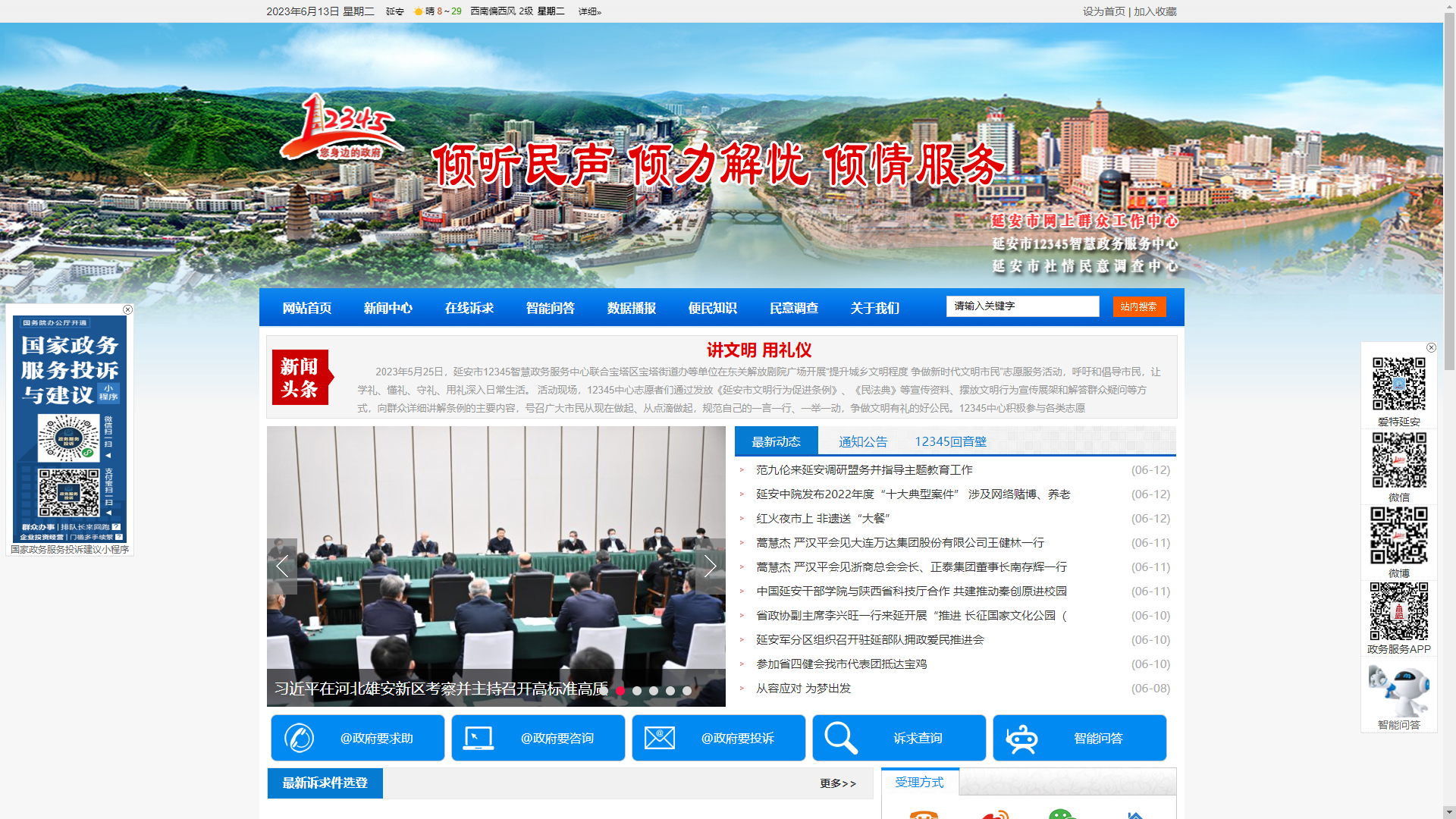Show previous slide with left arrow
The image size is (1456, 819).
point(282,566)
